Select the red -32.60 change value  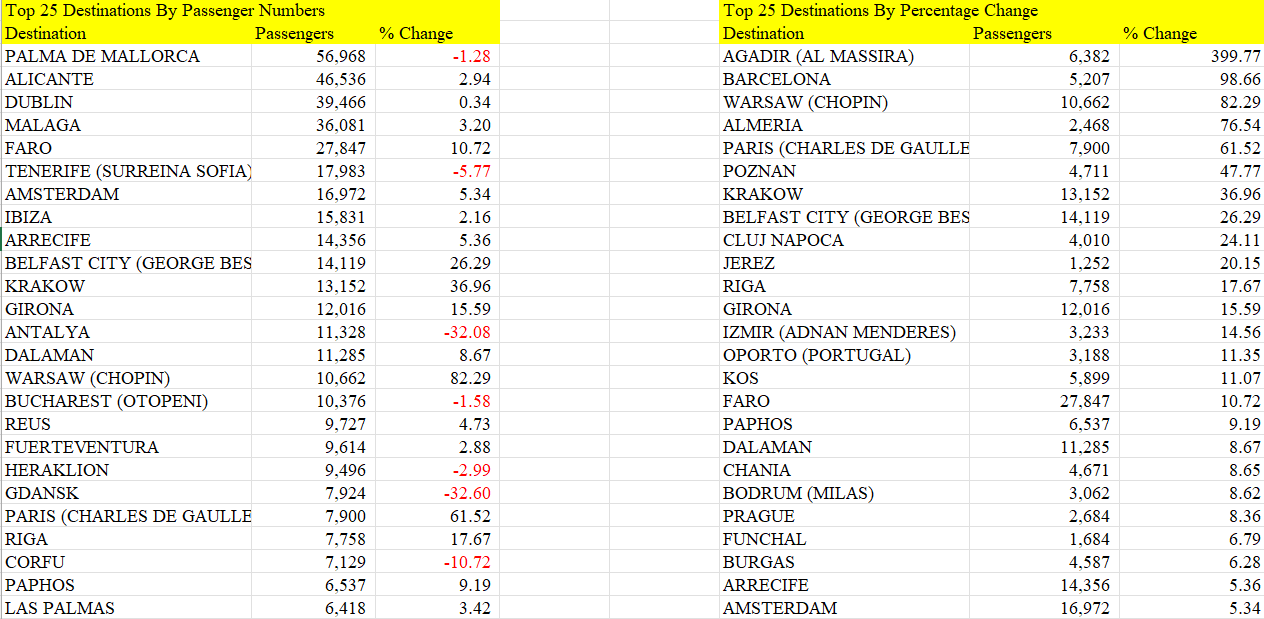coord(467,493)
